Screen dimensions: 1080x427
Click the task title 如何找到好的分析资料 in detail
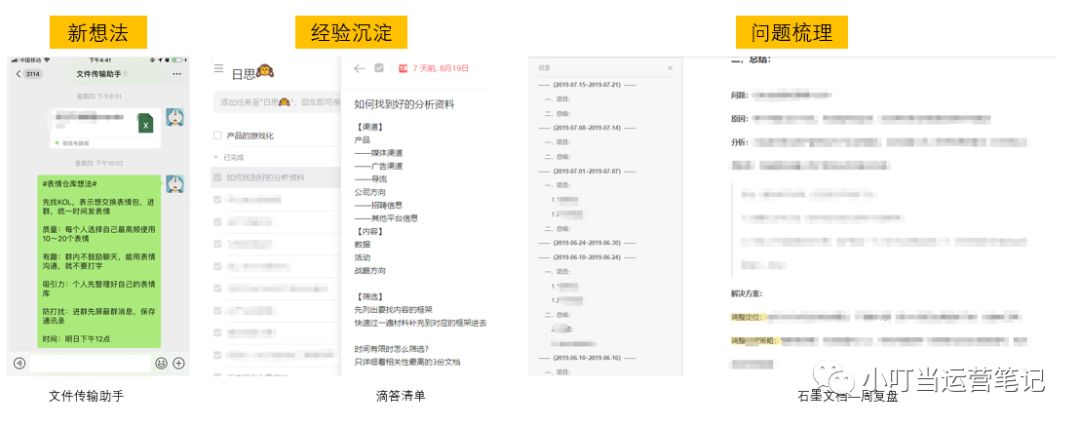[404, 105]
